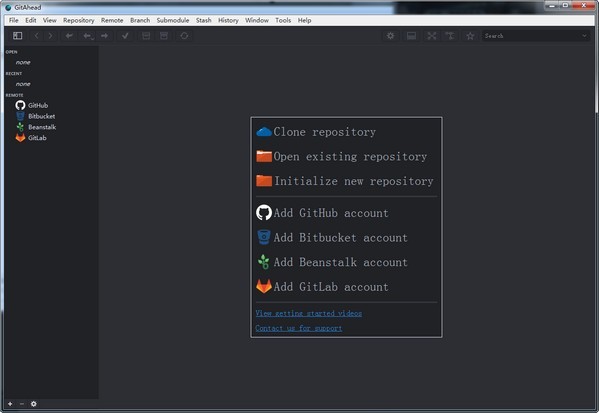
Task: Click the Stash toolbar icon
Action: click(x=146, y=36)
